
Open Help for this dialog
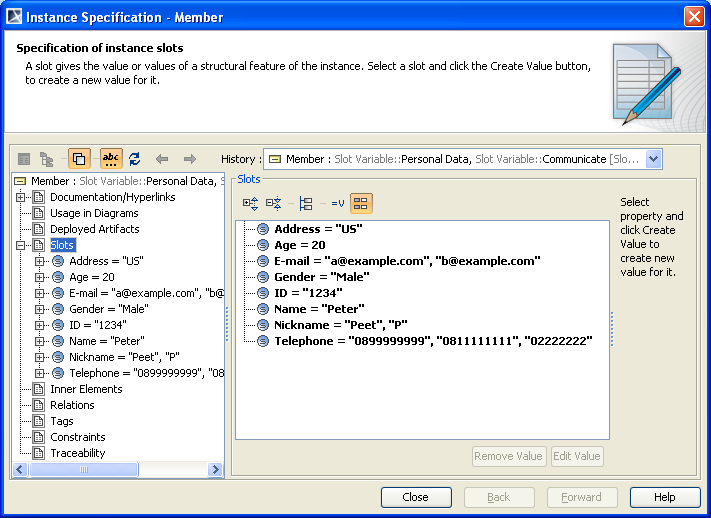coord(665,498)
